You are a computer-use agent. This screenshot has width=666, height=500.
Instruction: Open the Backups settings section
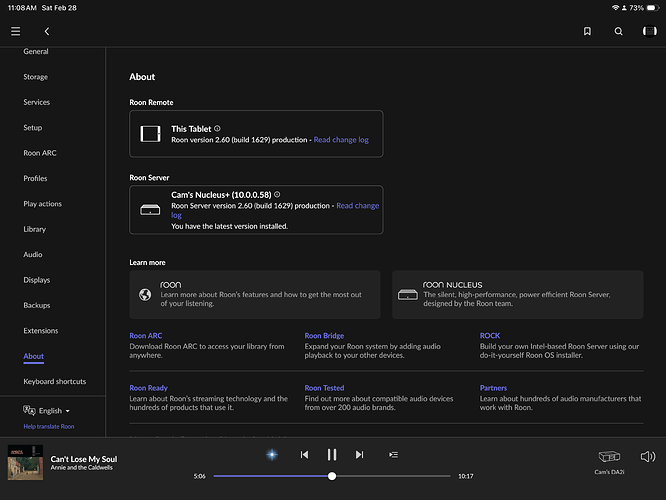pyautogui.click(x=37, y=305)
